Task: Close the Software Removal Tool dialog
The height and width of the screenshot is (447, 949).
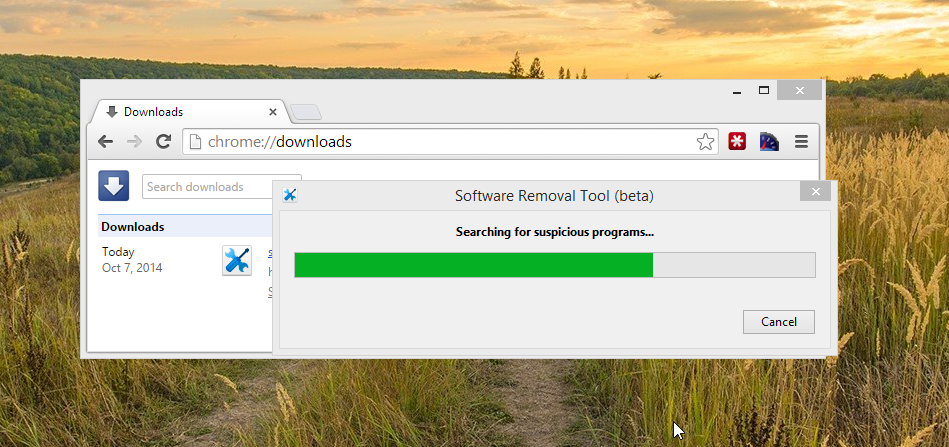Action: (x=815, y=192)
